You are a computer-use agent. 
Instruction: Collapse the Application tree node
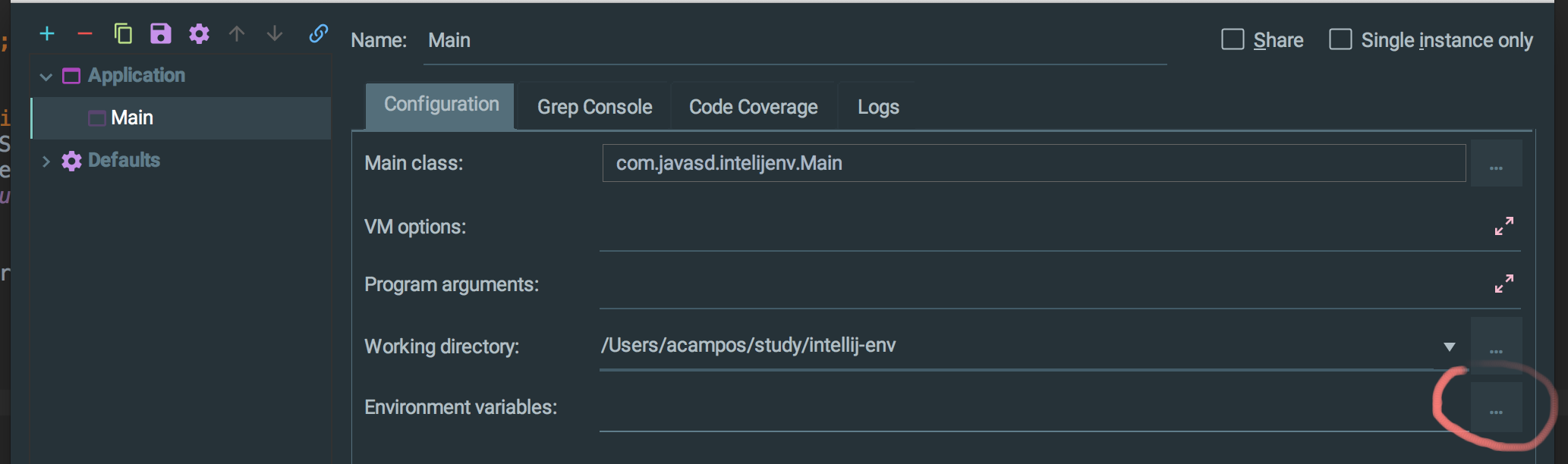pos(46,76)
